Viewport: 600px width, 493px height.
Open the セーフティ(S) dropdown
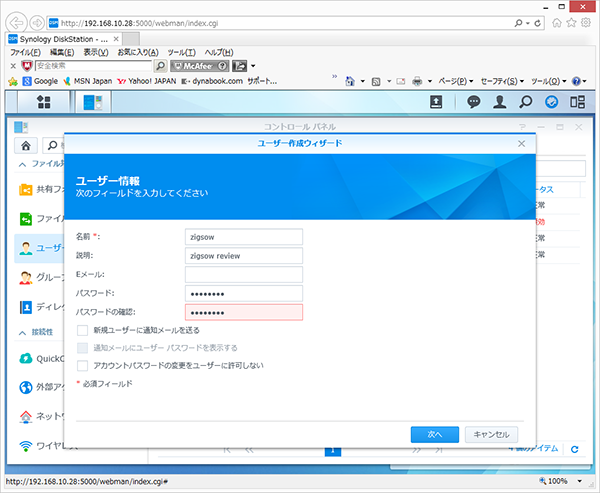click(x=502, y=81)
